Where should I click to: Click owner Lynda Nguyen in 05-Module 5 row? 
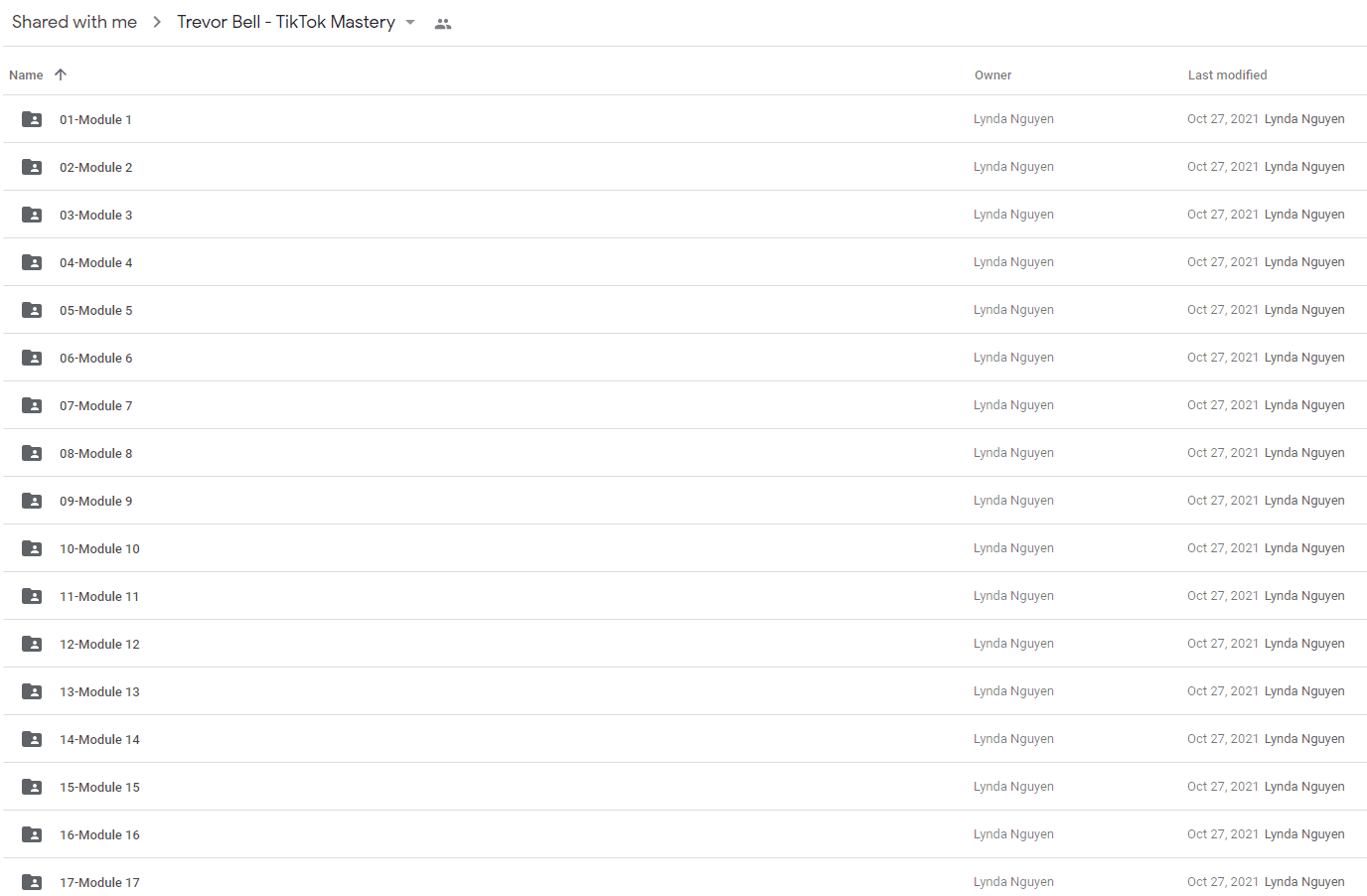(1013, 310)
